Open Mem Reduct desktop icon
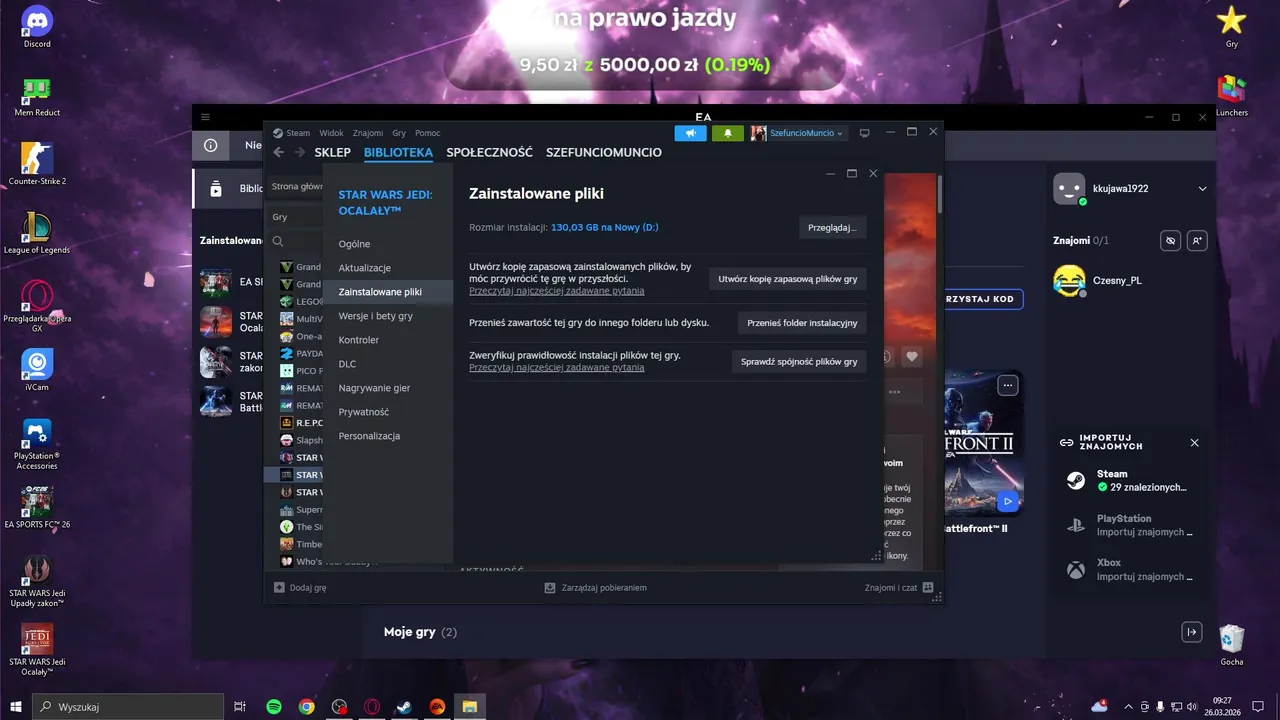 [x=37, y=97]
